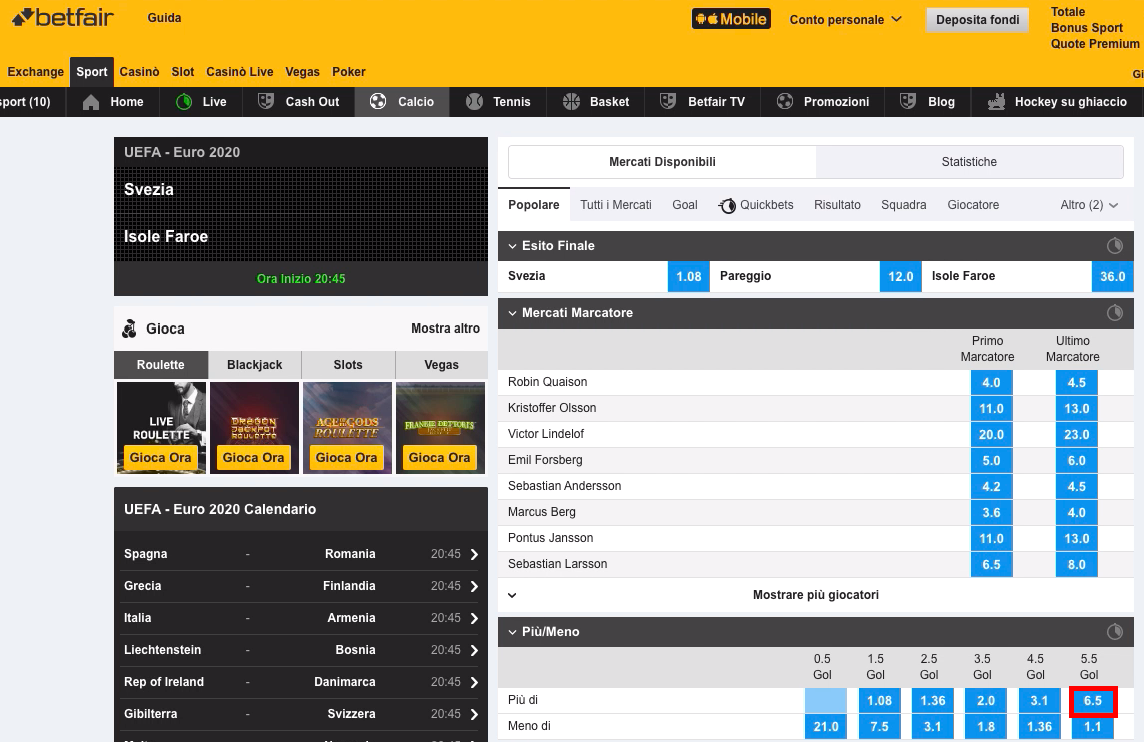
Task: Select the Tutti i Mercati tab
Action: pyautogui.click(x=616, y=205)
